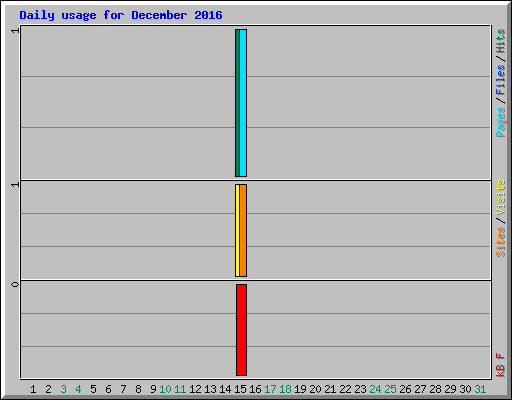Click the yellow Visits bar for day 15
512x400 pixels.
pyautogui.click(x=237, y=230)
